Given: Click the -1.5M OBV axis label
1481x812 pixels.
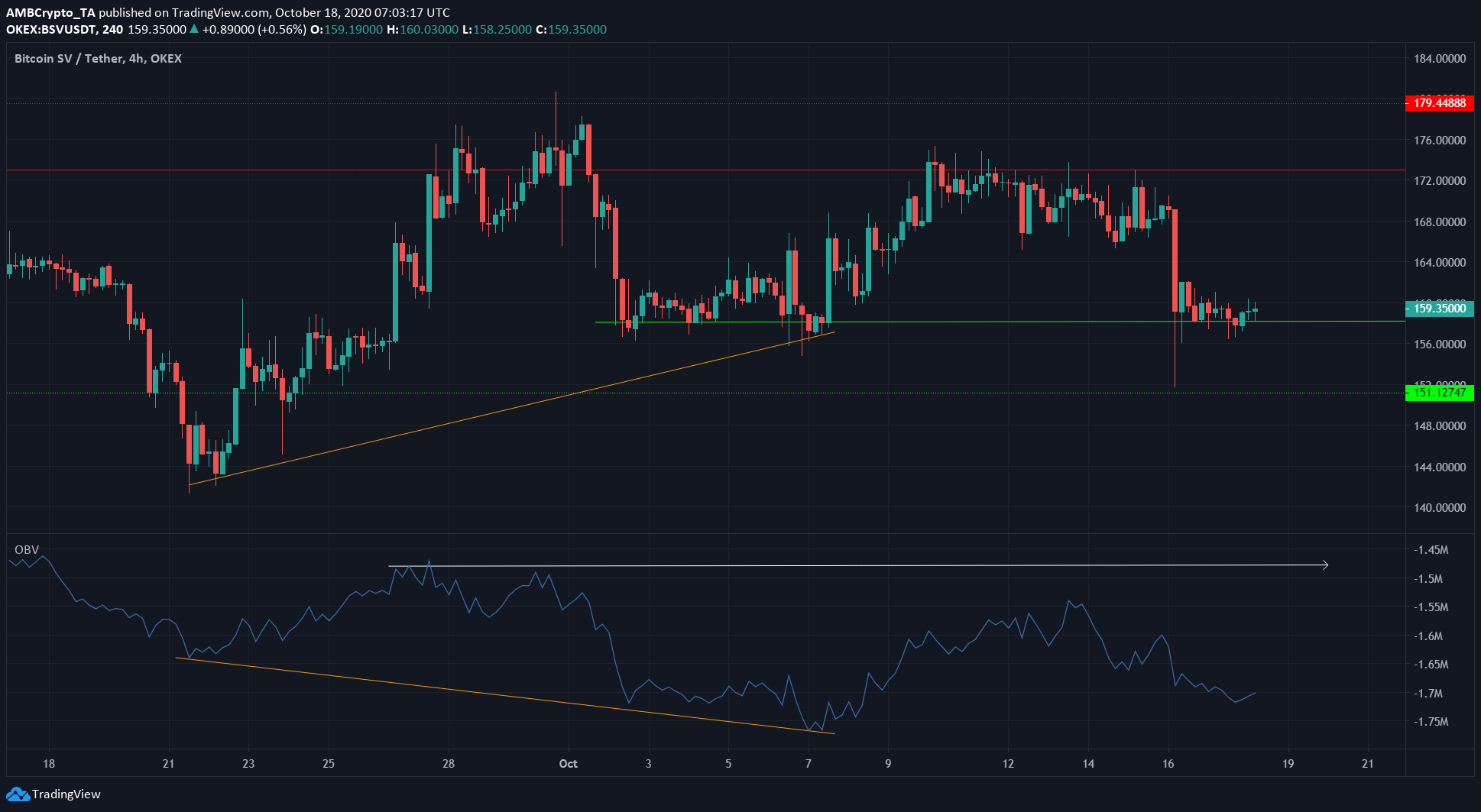Looking at the screenshot, I should click(1428, 579).
